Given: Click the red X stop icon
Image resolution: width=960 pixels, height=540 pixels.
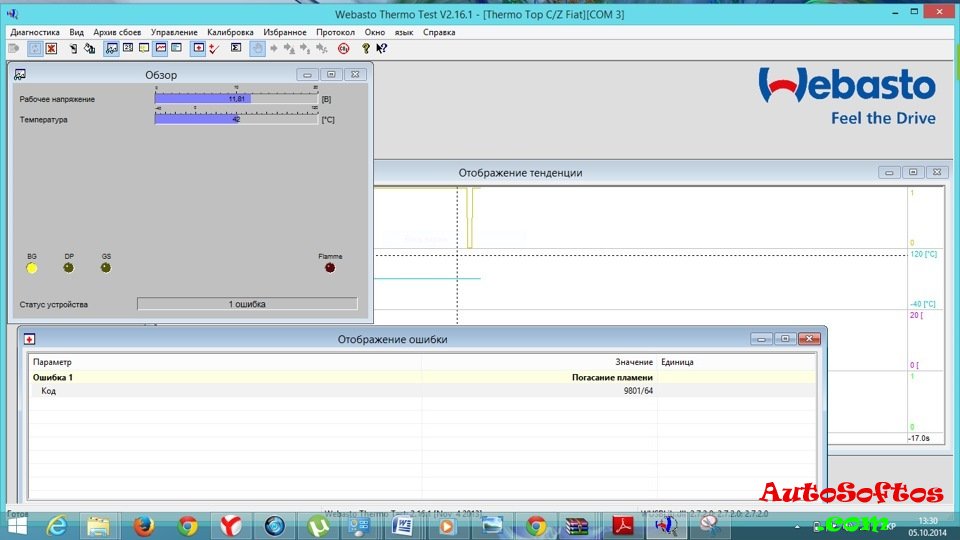Looking at the screenshot, I should (51, 48).
